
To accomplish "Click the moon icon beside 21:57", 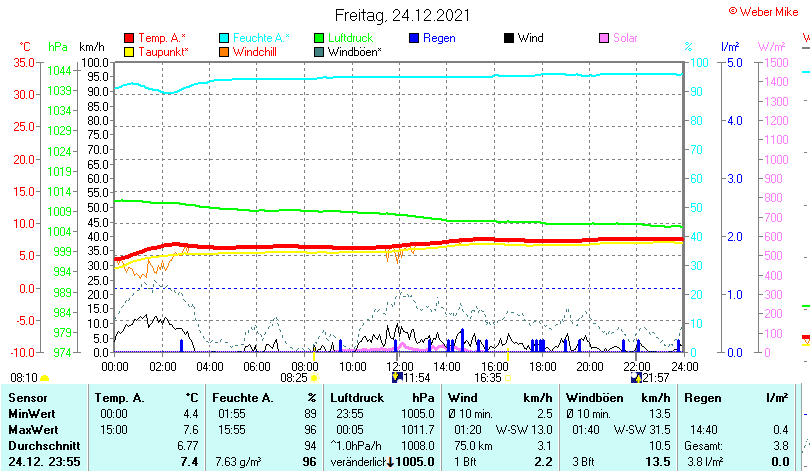I will tap(636, 378).
